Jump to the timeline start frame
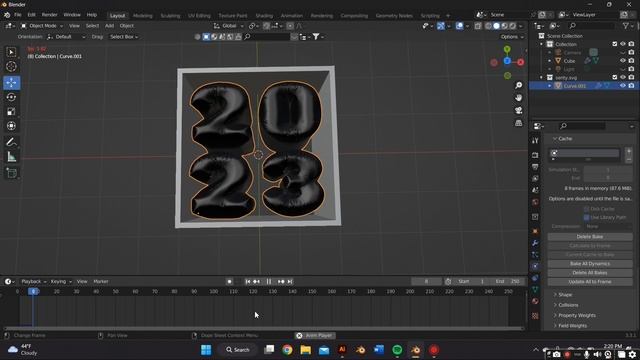640x360 pixels. [x=248, y=282]
